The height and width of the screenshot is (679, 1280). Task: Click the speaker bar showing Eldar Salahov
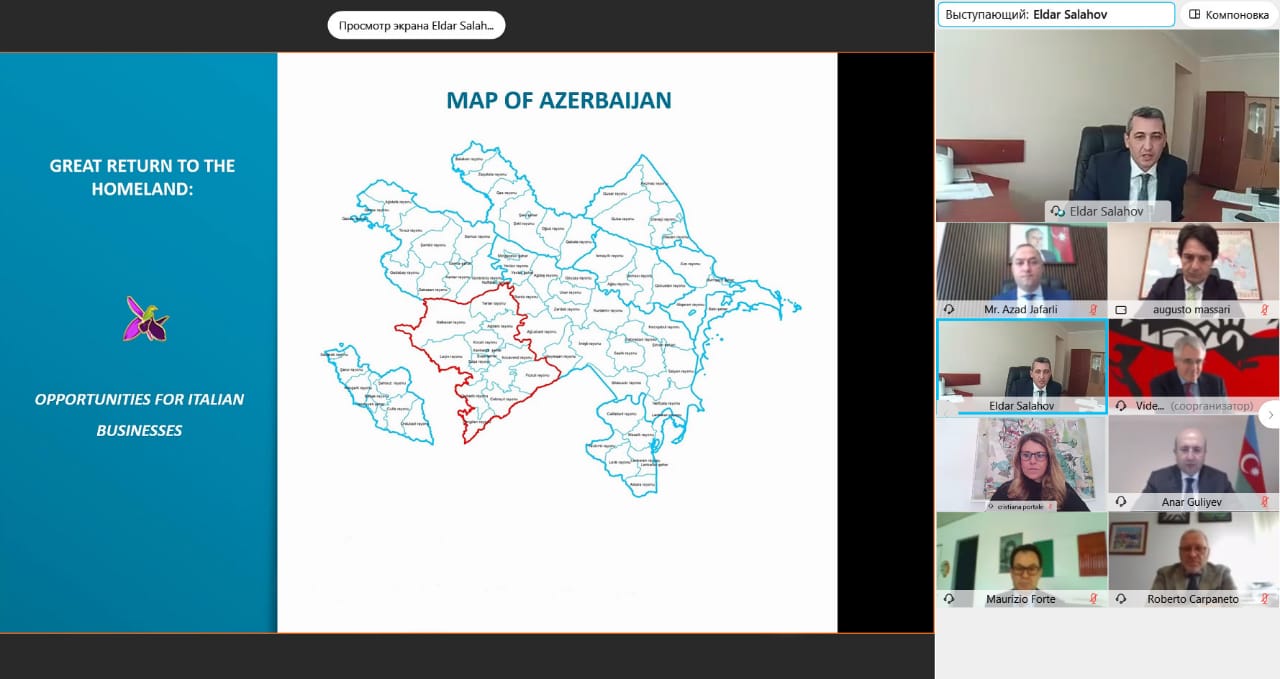coord(1055,15)
